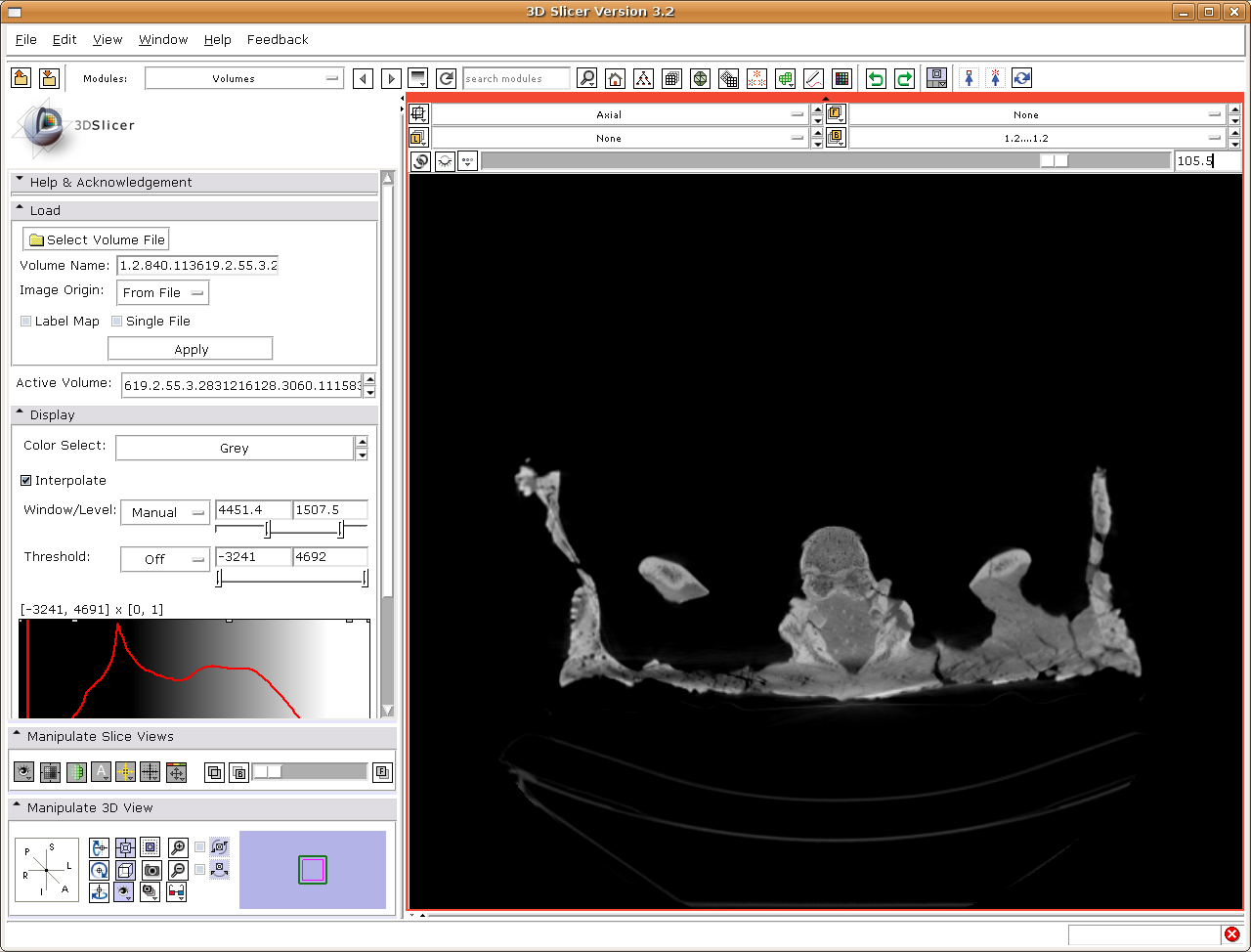Click the slice crosshair options yellow icon

tap(126, 772)
